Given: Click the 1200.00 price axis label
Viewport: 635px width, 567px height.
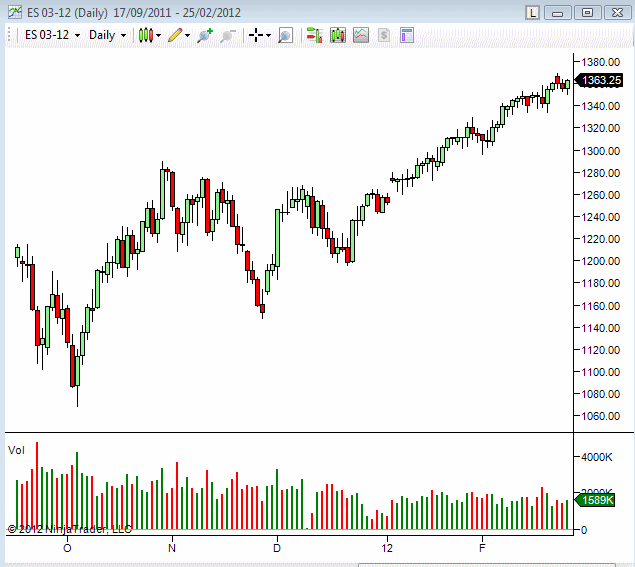Looking at the screenshot, I should click(x=601, y=261).
